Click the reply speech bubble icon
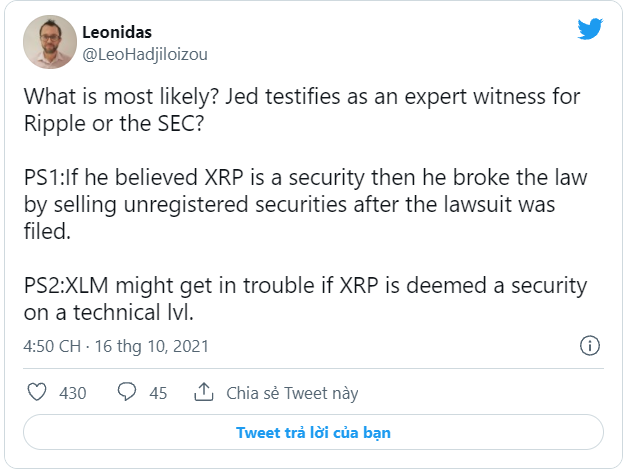 [127, 392]
